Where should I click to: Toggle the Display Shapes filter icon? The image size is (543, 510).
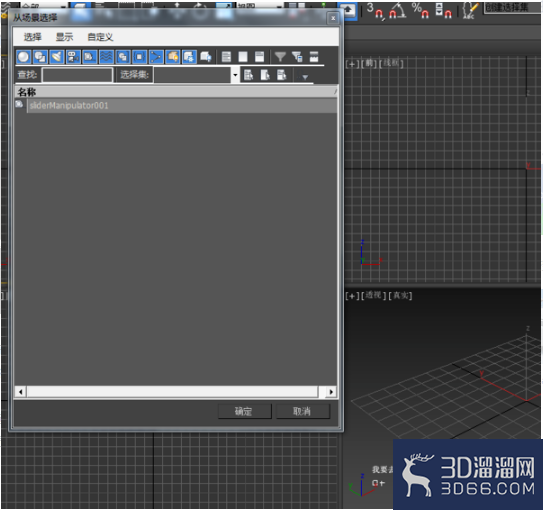coord(40,57)
